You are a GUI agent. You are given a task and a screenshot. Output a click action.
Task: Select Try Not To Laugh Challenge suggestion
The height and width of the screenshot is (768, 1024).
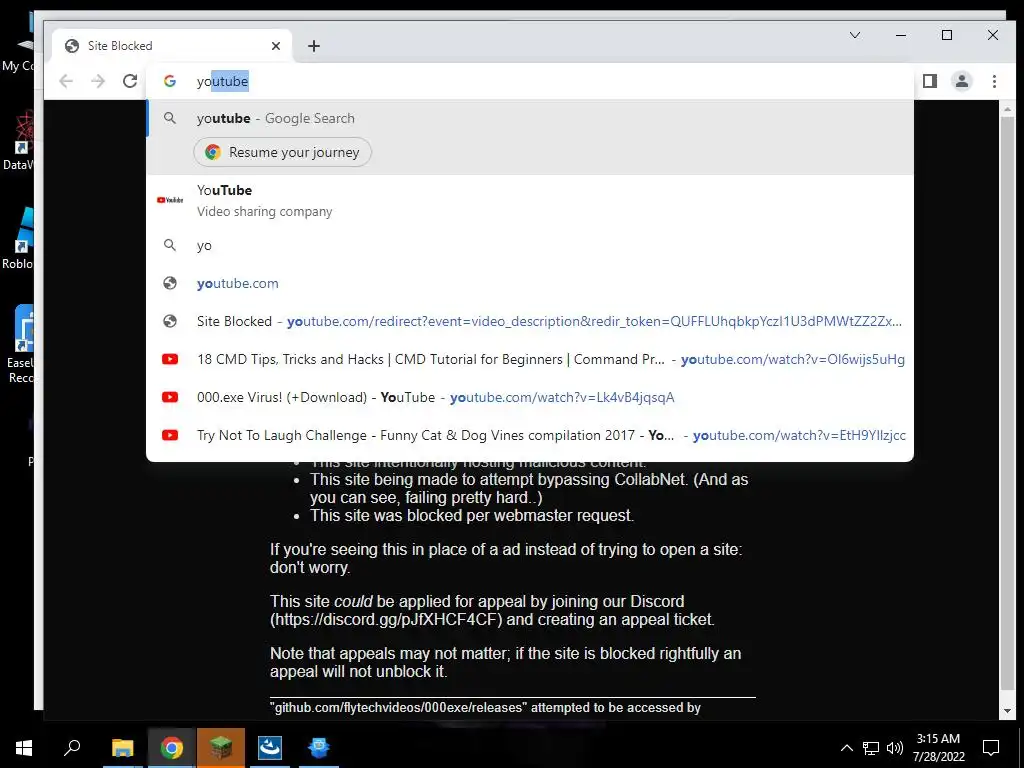(530, 435)
